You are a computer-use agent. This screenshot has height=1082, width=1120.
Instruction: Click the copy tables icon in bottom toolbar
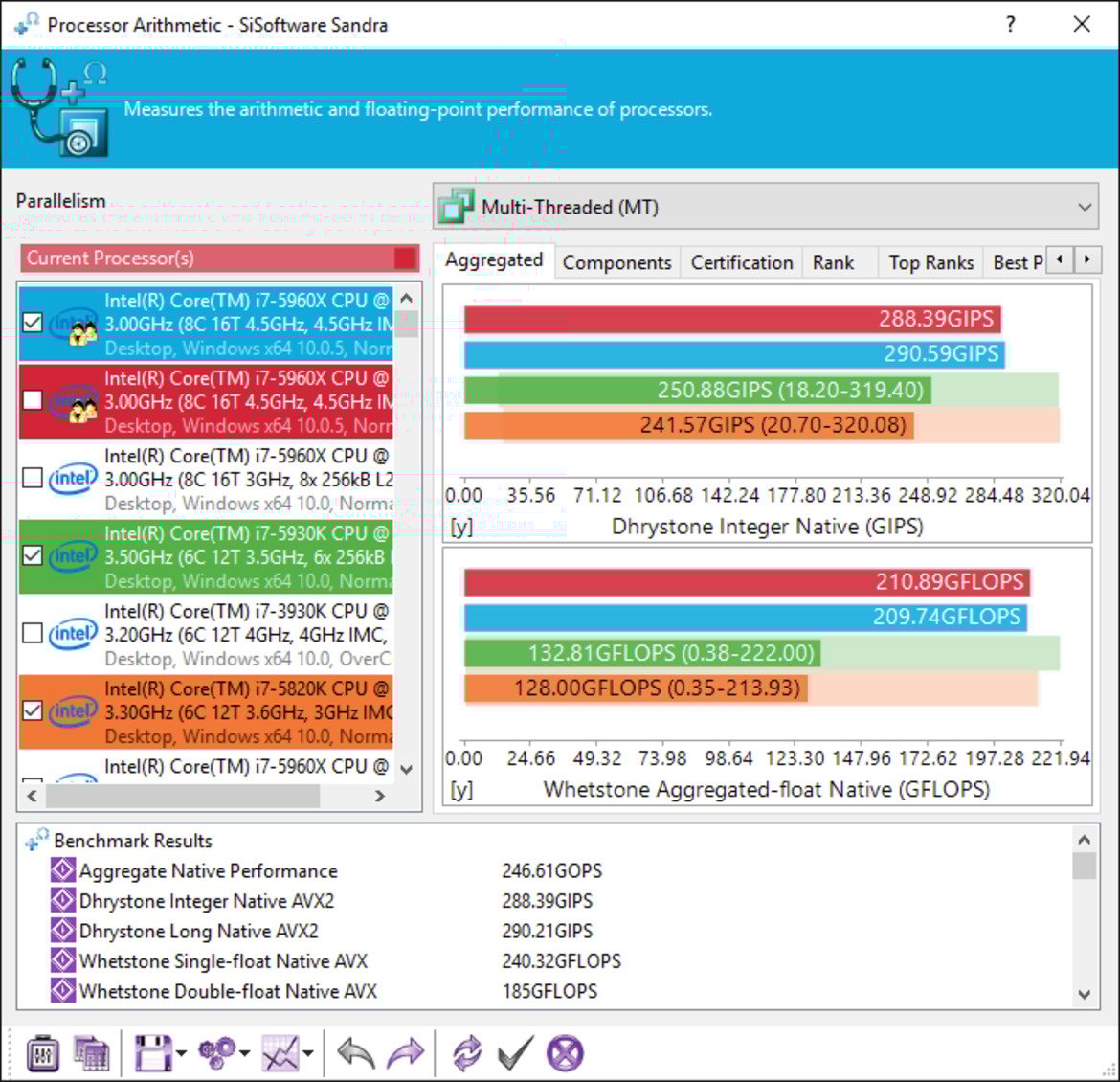click(92, 1052)
